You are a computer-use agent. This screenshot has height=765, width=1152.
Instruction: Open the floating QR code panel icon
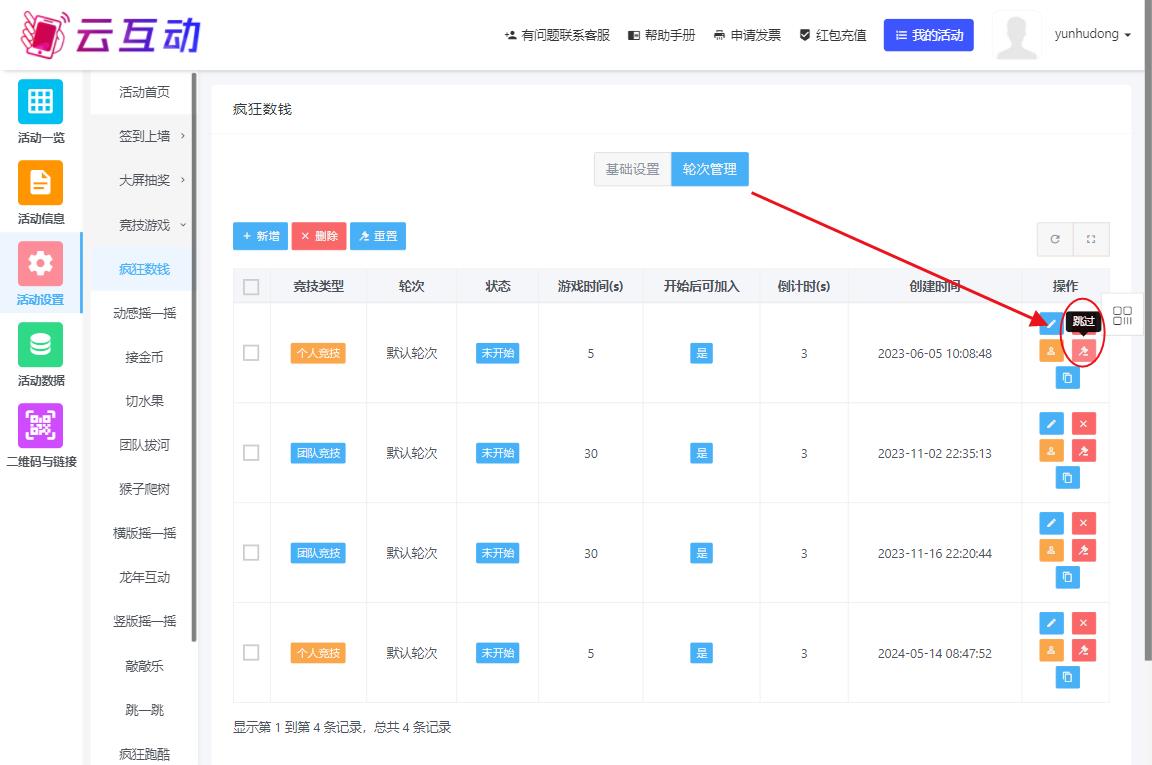click(x=1122, y=316)
